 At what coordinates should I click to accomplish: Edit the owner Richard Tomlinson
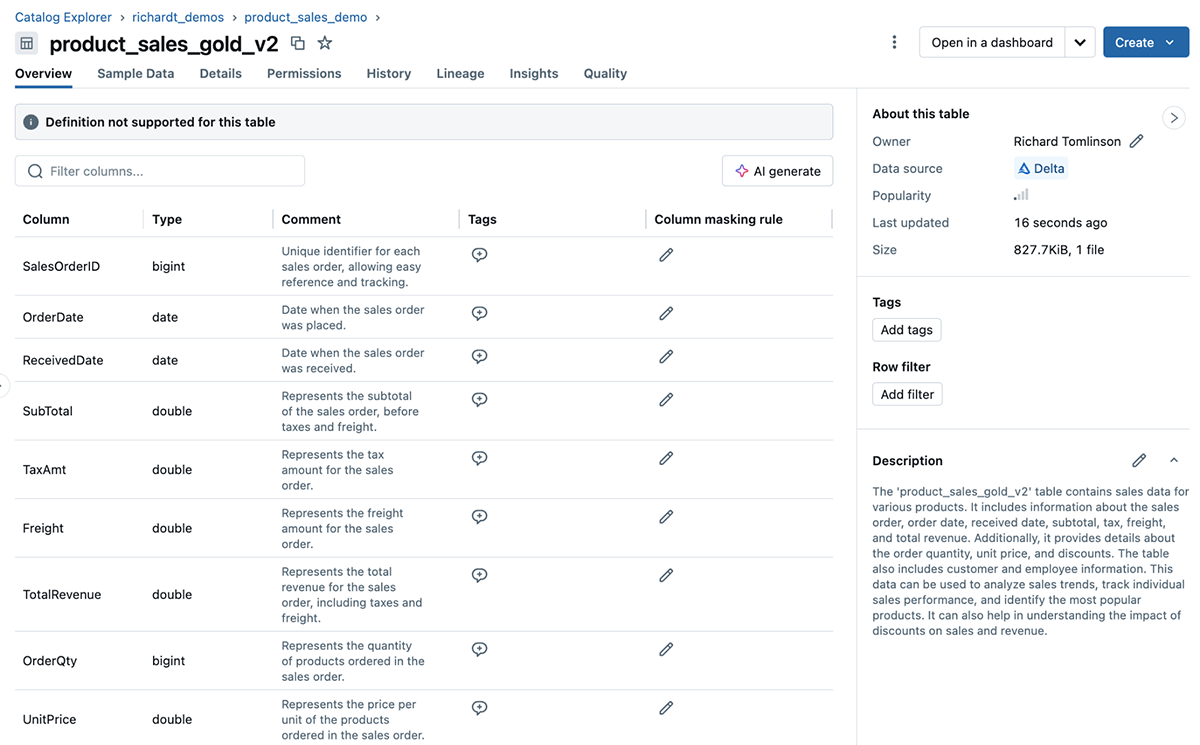click(x=1136, y=142)
